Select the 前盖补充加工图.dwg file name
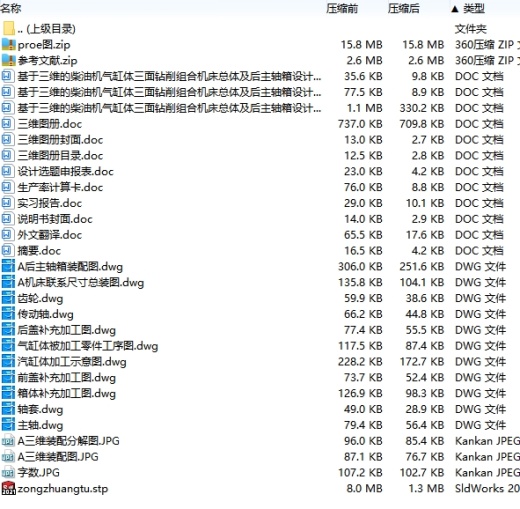Image resolution: width=520 pixels, height=509 pixels. coord(67,378)
